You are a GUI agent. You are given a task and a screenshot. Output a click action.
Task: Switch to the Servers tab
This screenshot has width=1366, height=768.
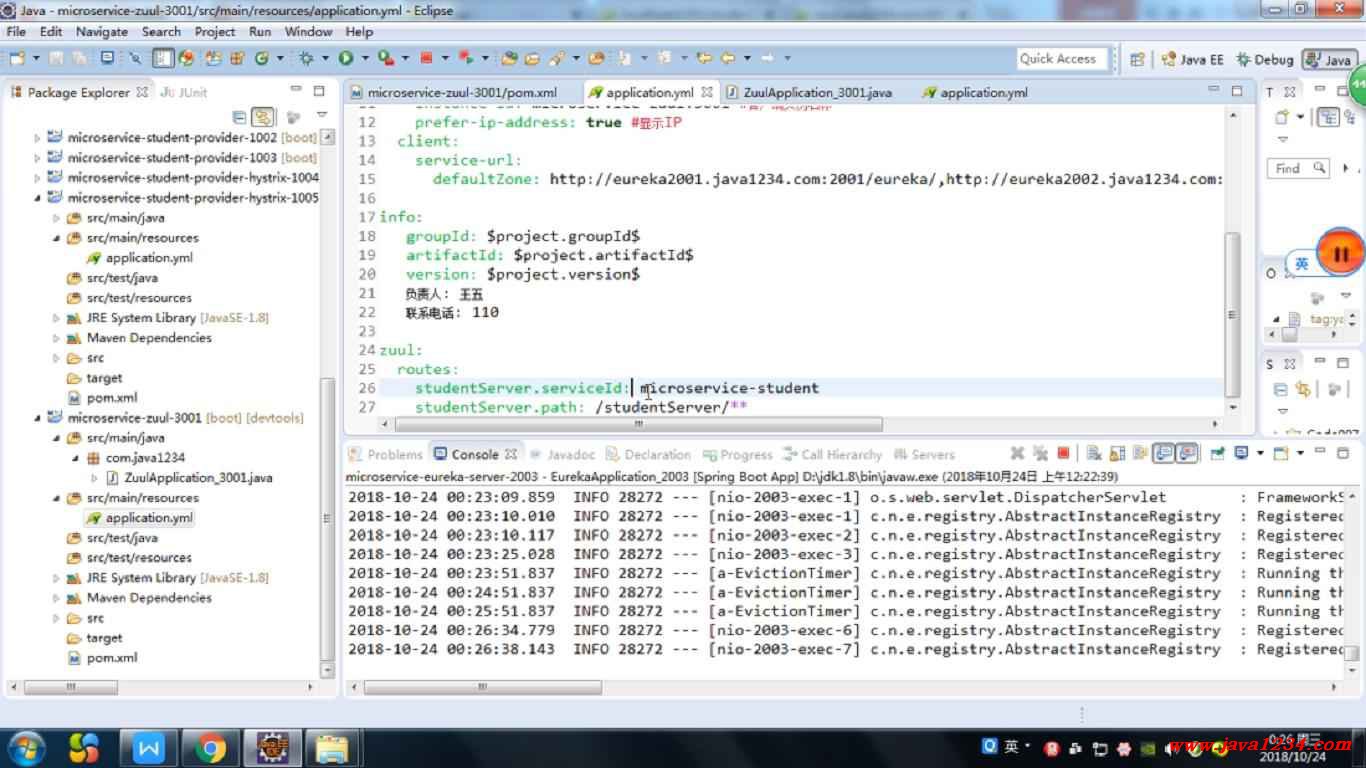924,454
